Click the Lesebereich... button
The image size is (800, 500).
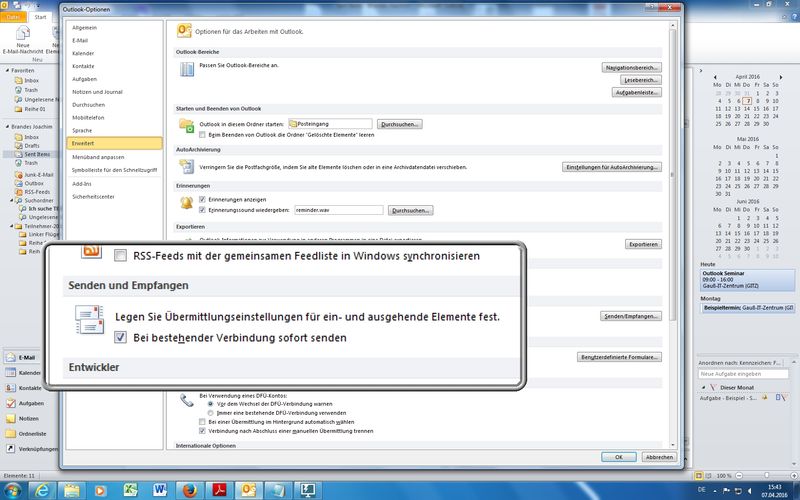click(641, 80)
